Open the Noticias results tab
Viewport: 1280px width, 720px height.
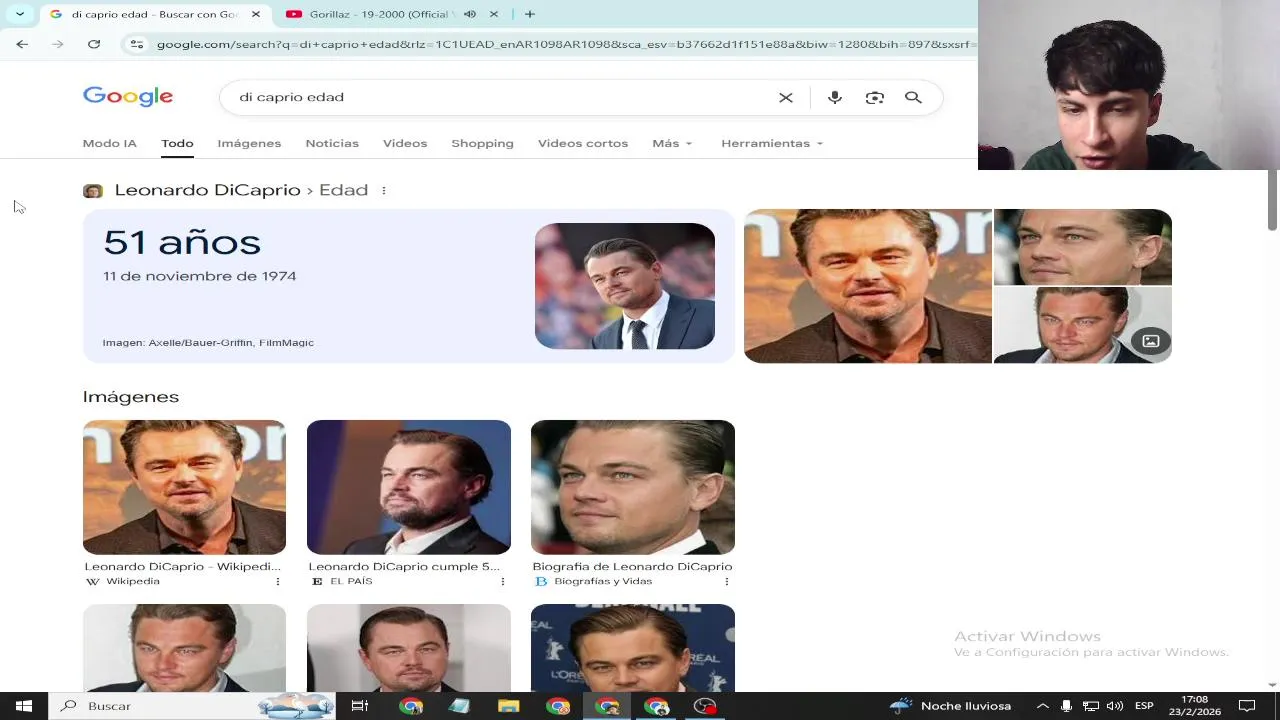tap(332, 143)
